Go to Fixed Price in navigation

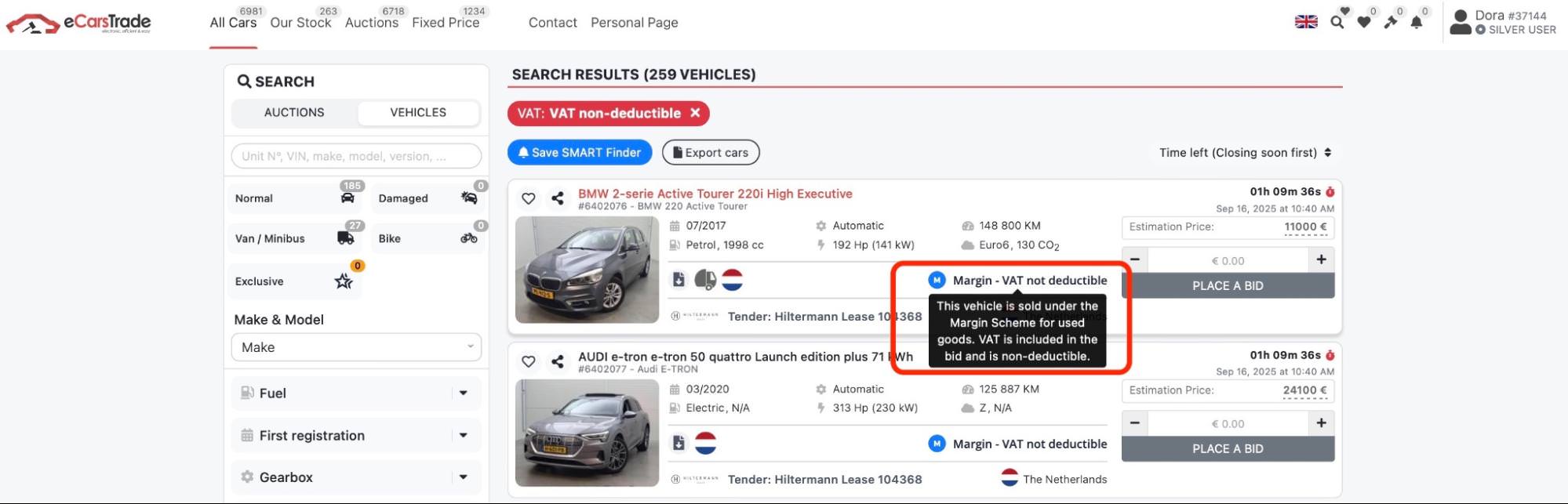(x=446, y=23)
